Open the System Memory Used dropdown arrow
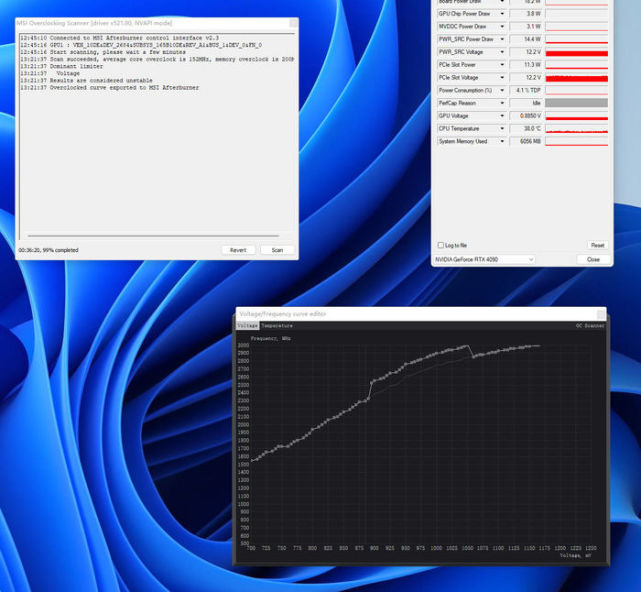 502,142
